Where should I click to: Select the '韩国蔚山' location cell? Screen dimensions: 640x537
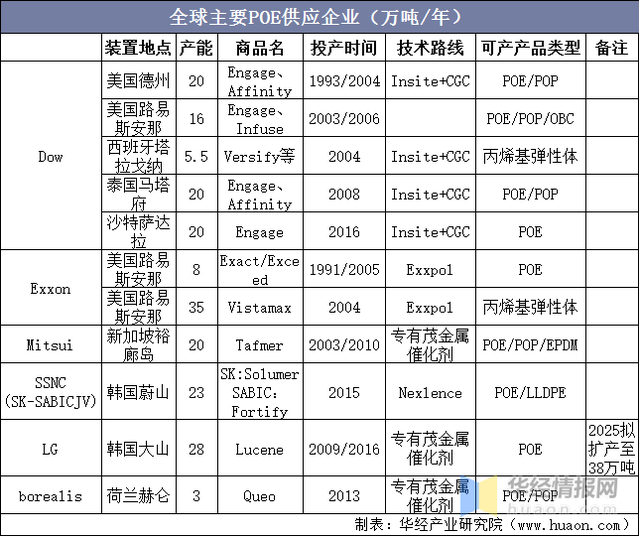tap(138, 392)
